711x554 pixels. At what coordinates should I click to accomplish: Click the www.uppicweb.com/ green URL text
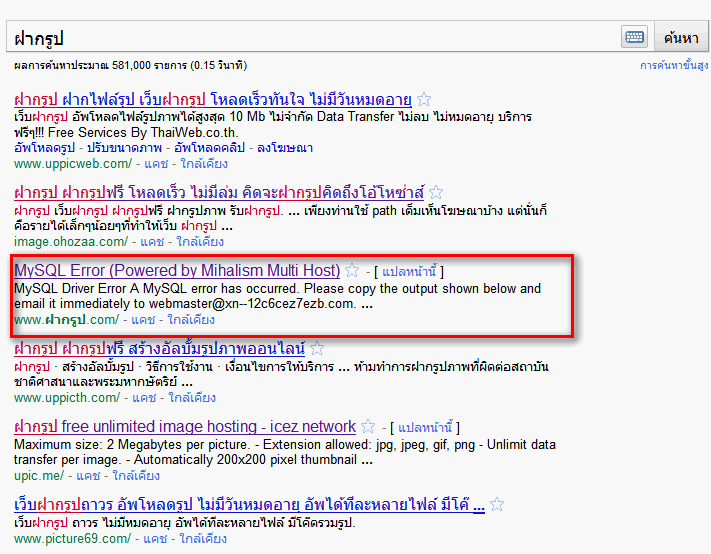click(73, 164)
